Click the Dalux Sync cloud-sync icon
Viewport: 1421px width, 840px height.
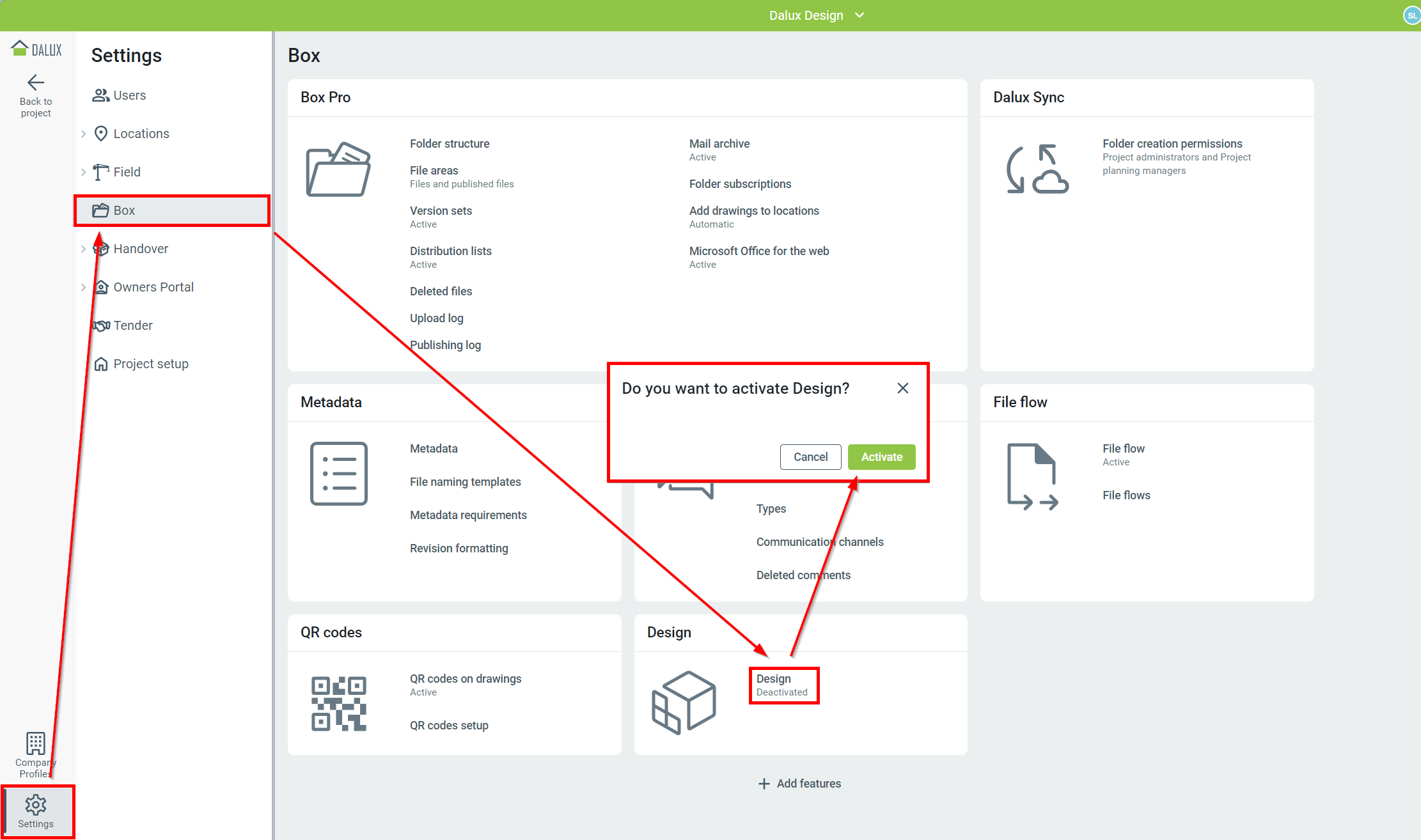(1037, 168)
